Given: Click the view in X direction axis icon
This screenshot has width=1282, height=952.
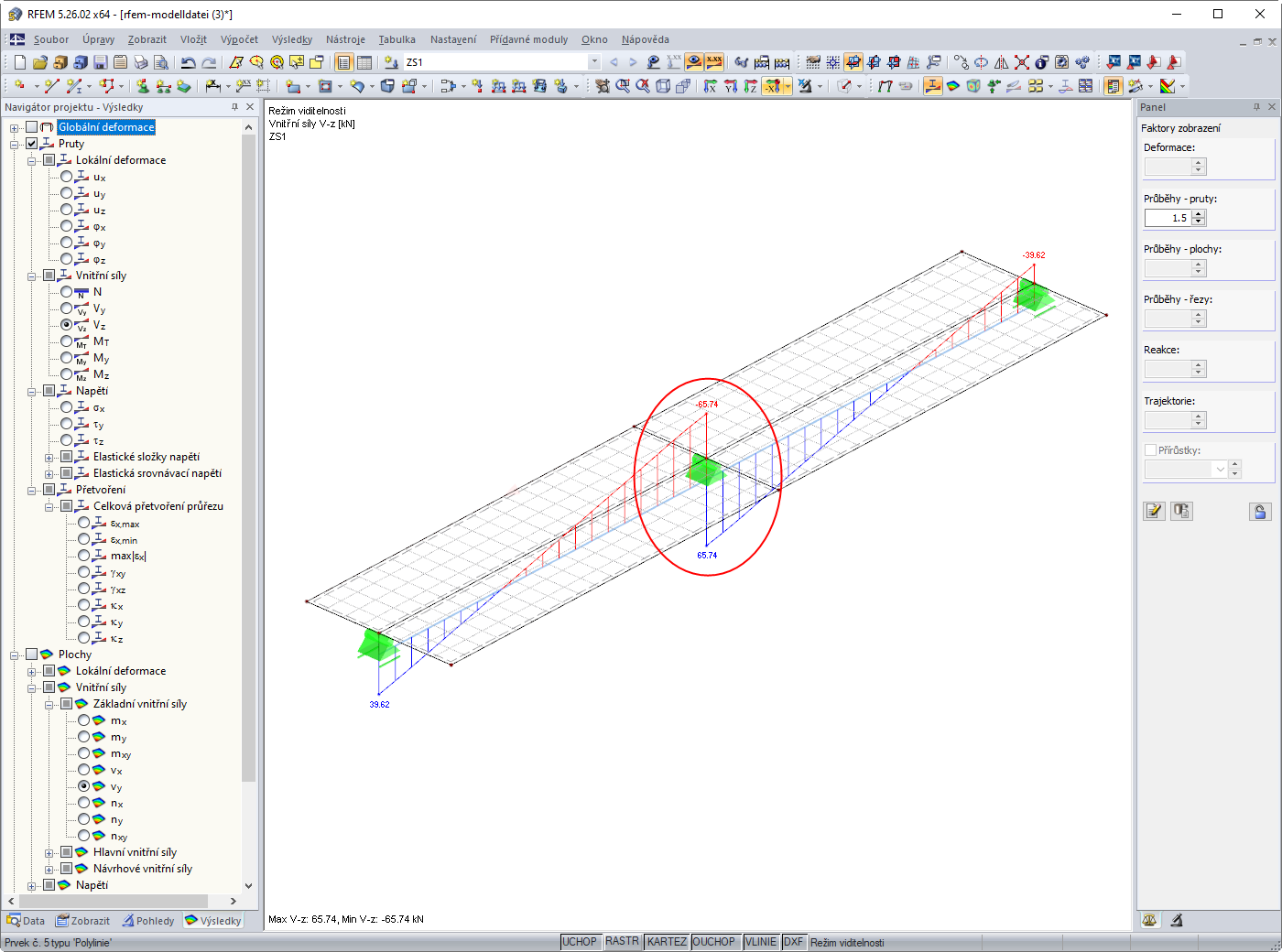Looking at the screenshot, I should coord(711,86).
